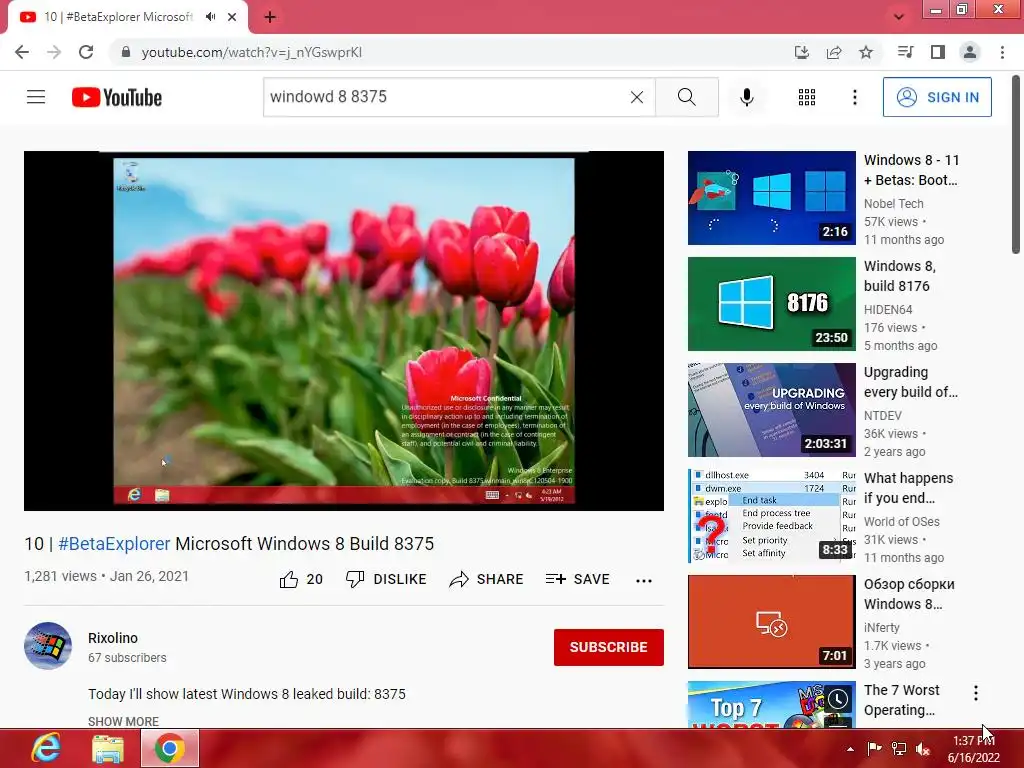The height and width of the screenshot is (768, 1024).
Task: Select the BetaExplorer browser tab
Action: pos(128,17)
